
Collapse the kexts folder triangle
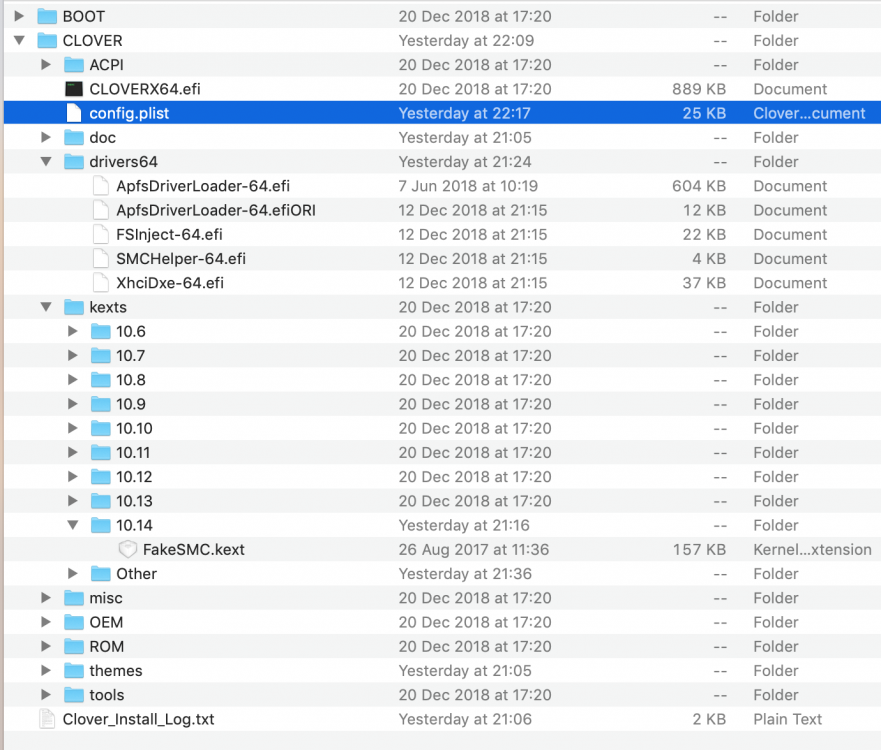(46, 307)
